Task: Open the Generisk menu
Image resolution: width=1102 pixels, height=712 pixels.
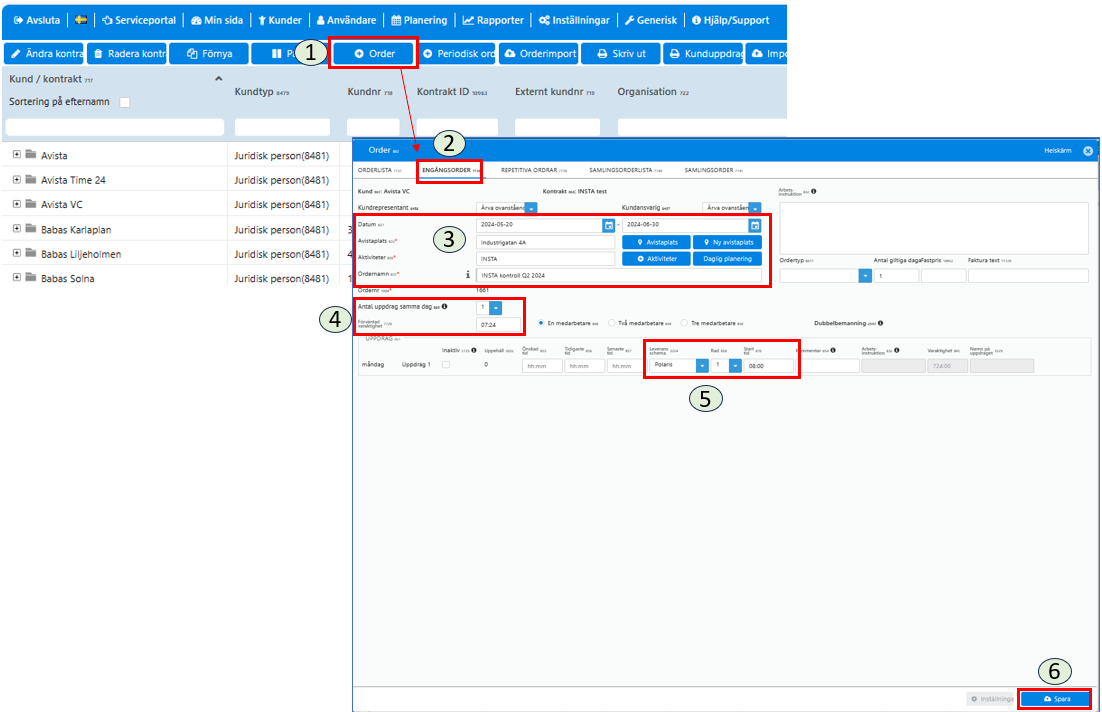Action: [x=651, y=20]
